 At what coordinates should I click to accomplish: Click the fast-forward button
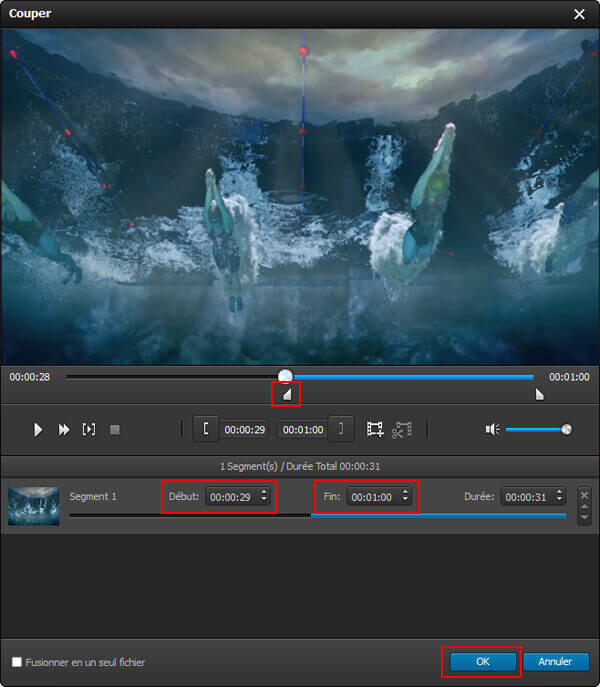coord(64,430)
